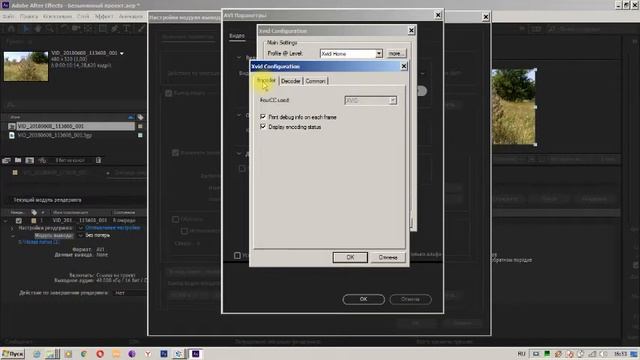Select the Pen tool
The height and width of the screenshot is (360, 640).
click(x=115, y=29)
